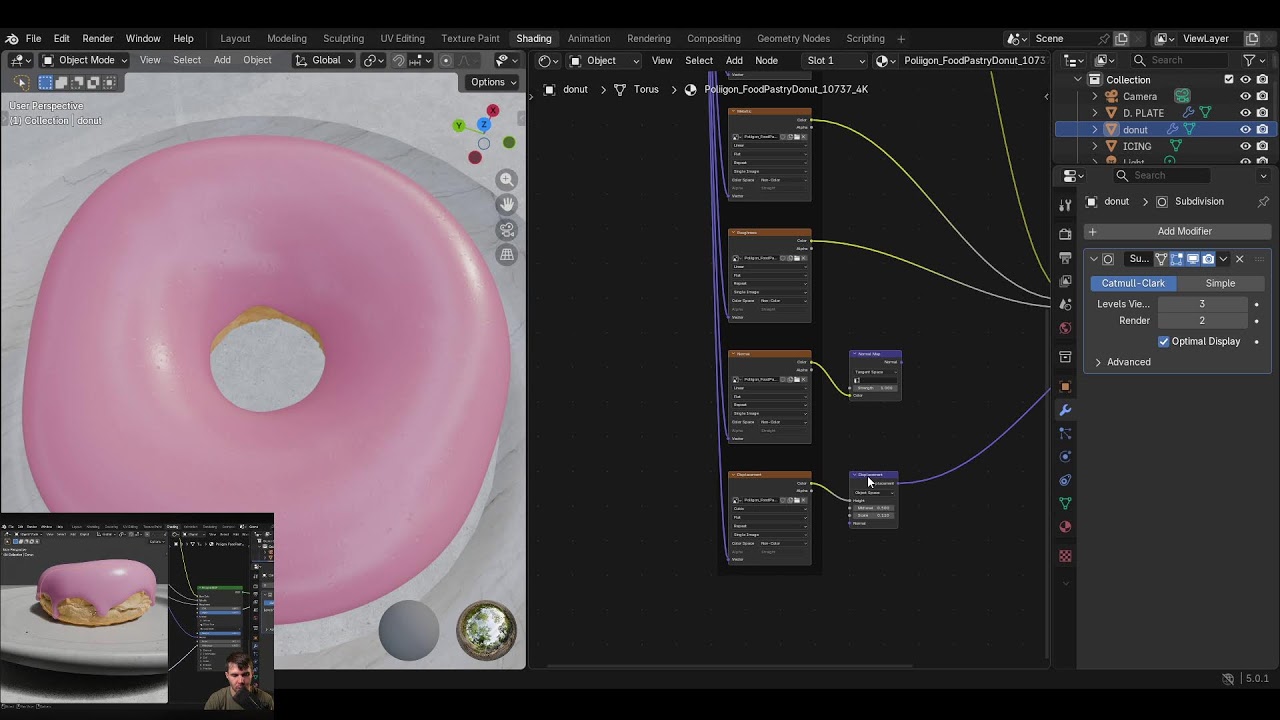1280x720 pixels.
Task: Open the node editor Node menu
Action: [x=766, y=60]
